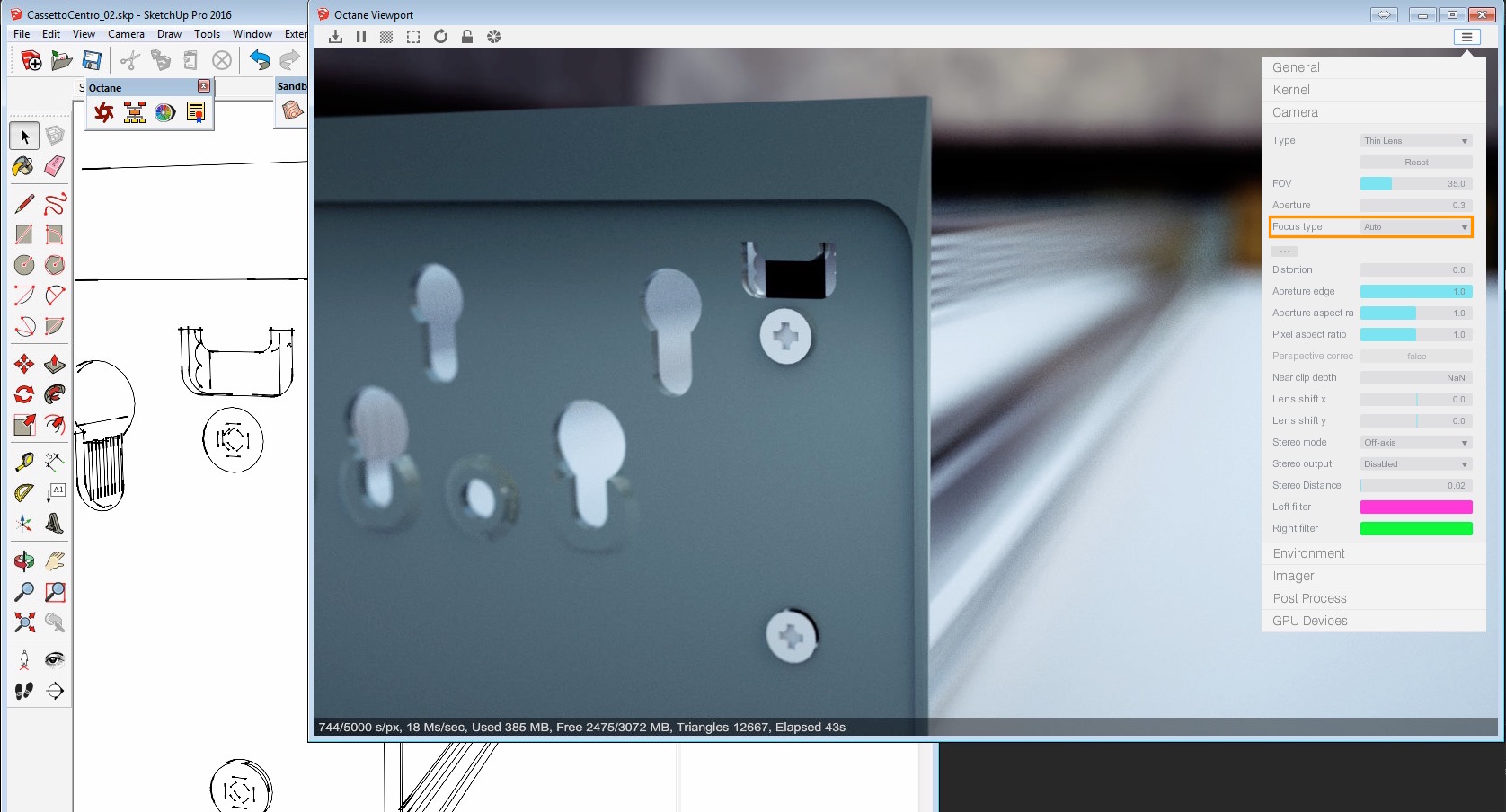The width and height of the screenshot is (1506, 812).
Task: Toggle the viewport lock padlock icon
Action: pos(467,37)
